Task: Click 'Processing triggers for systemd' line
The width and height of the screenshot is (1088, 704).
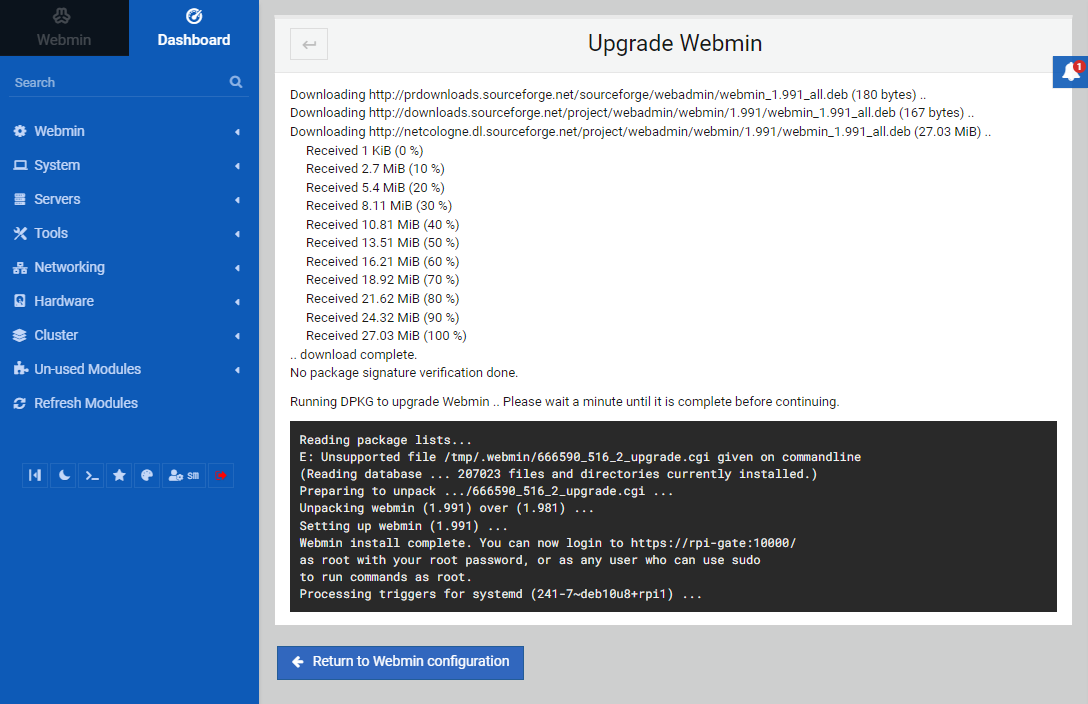Action: (500, 594)
